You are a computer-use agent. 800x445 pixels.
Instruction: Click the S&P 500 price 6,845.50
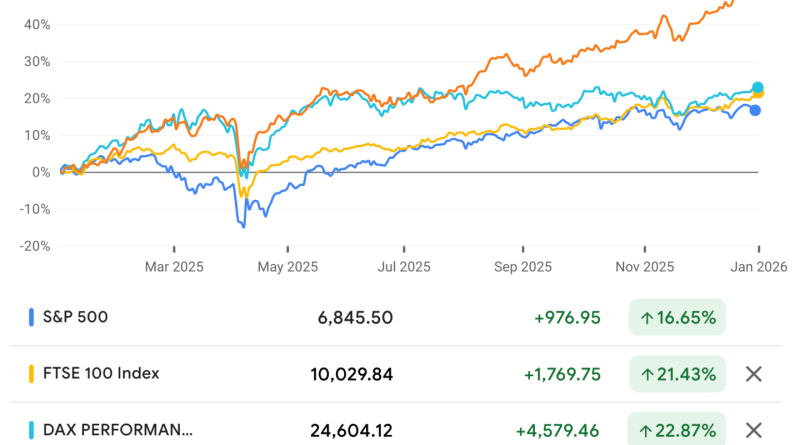click(x=347, y=318)
